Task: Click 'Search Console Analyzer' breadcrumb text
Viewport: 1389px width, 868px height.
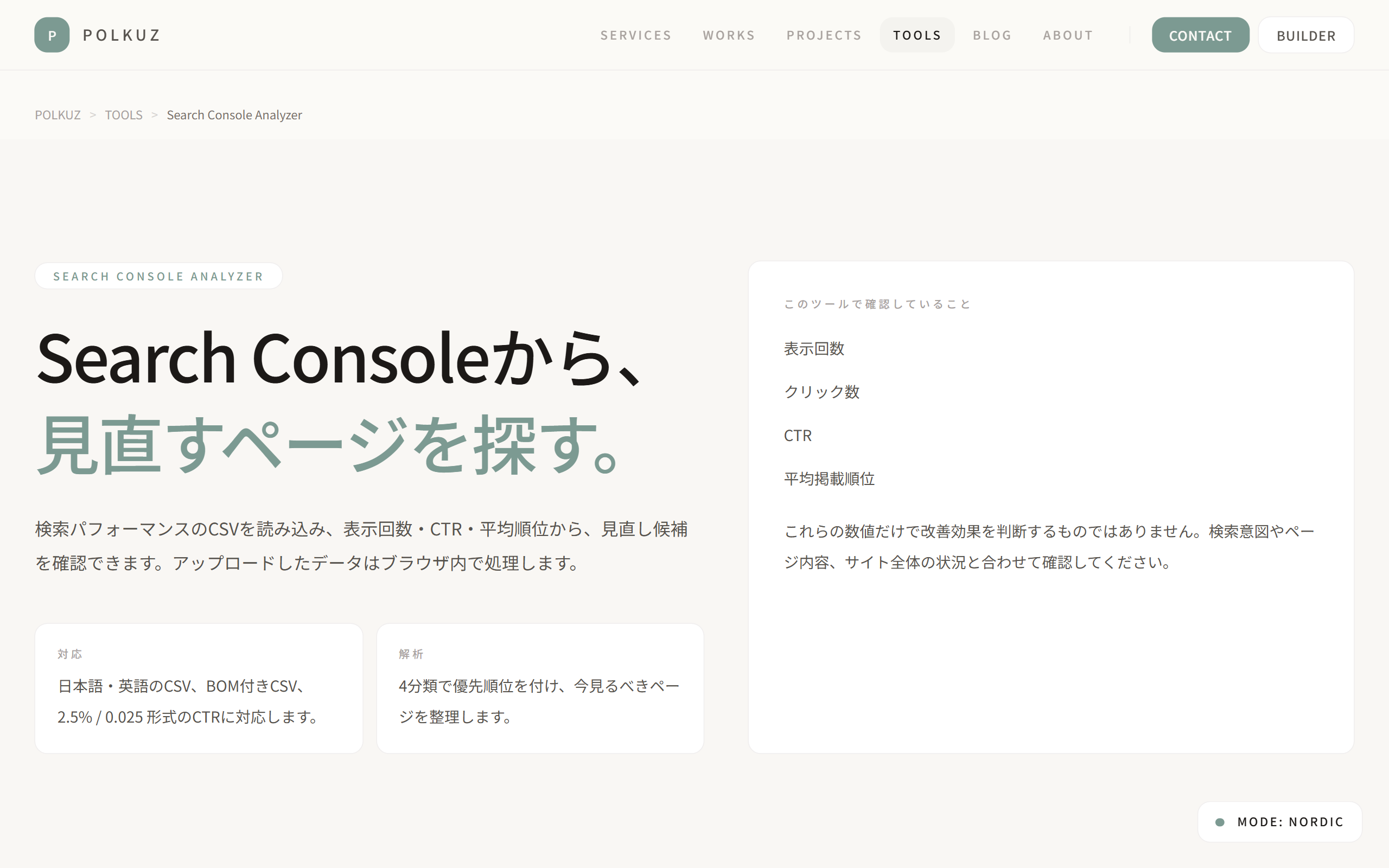Action: click(234, 115)
